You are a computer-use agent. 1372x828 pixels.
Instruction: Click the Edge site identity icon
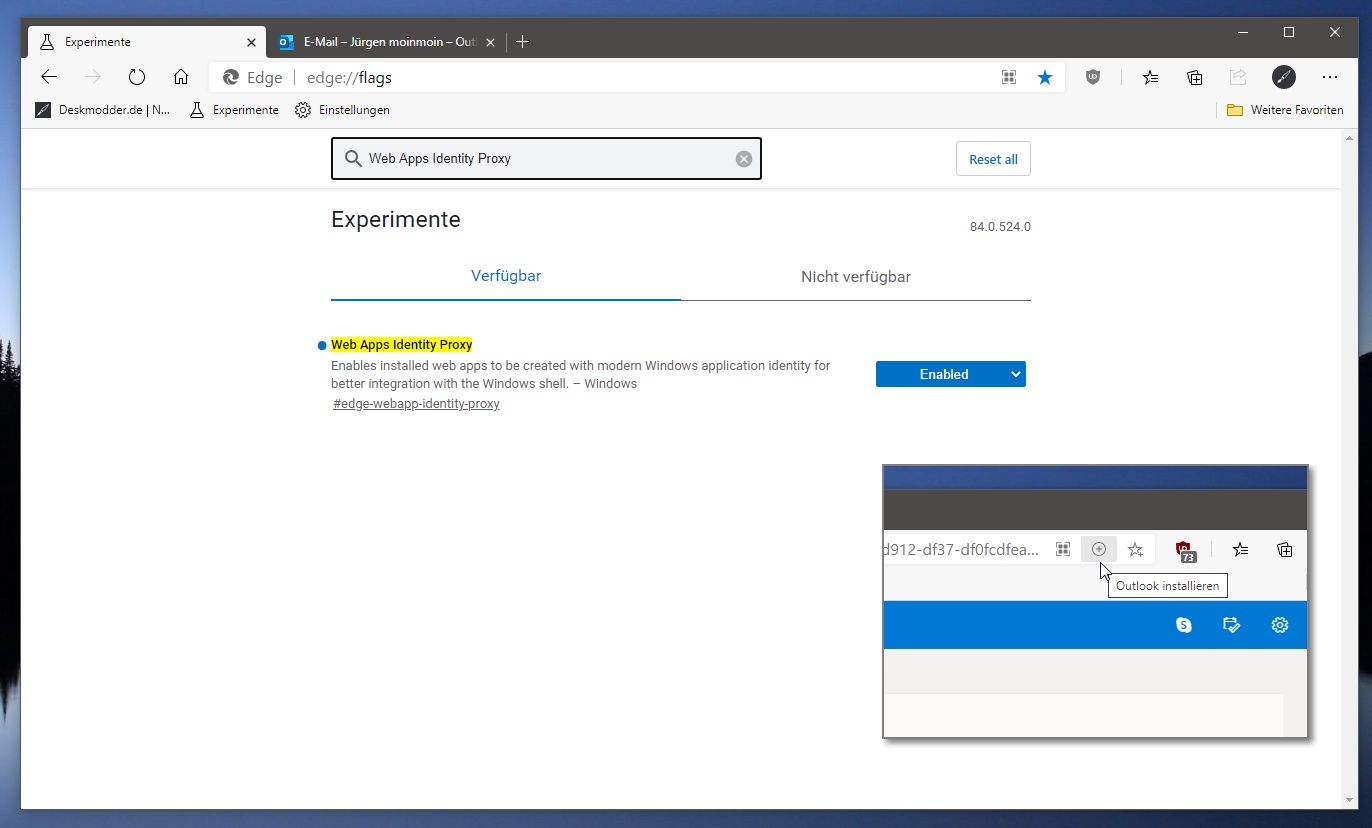(231, 77)
